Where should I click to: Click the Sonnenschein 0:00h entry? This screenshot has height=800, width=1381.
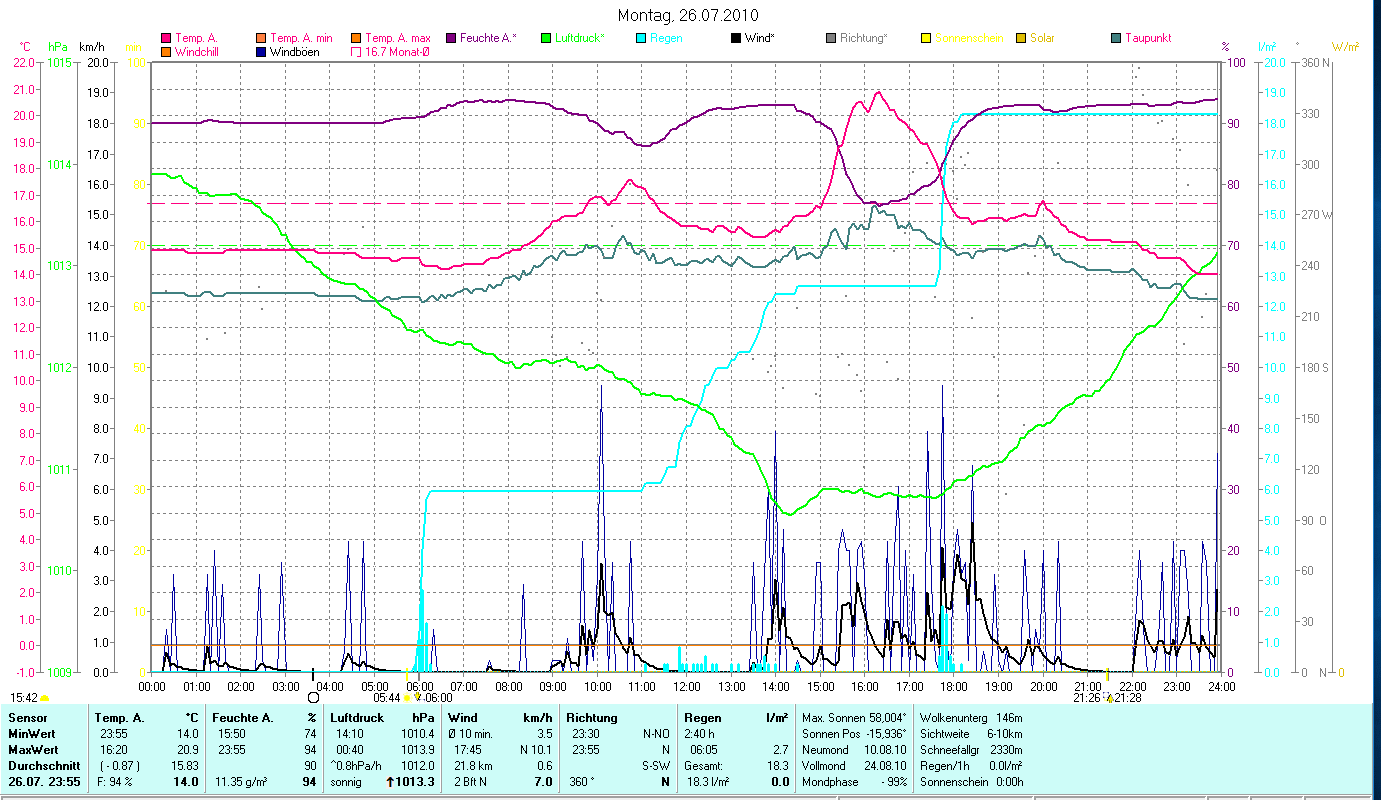click(x=972, y=782)
